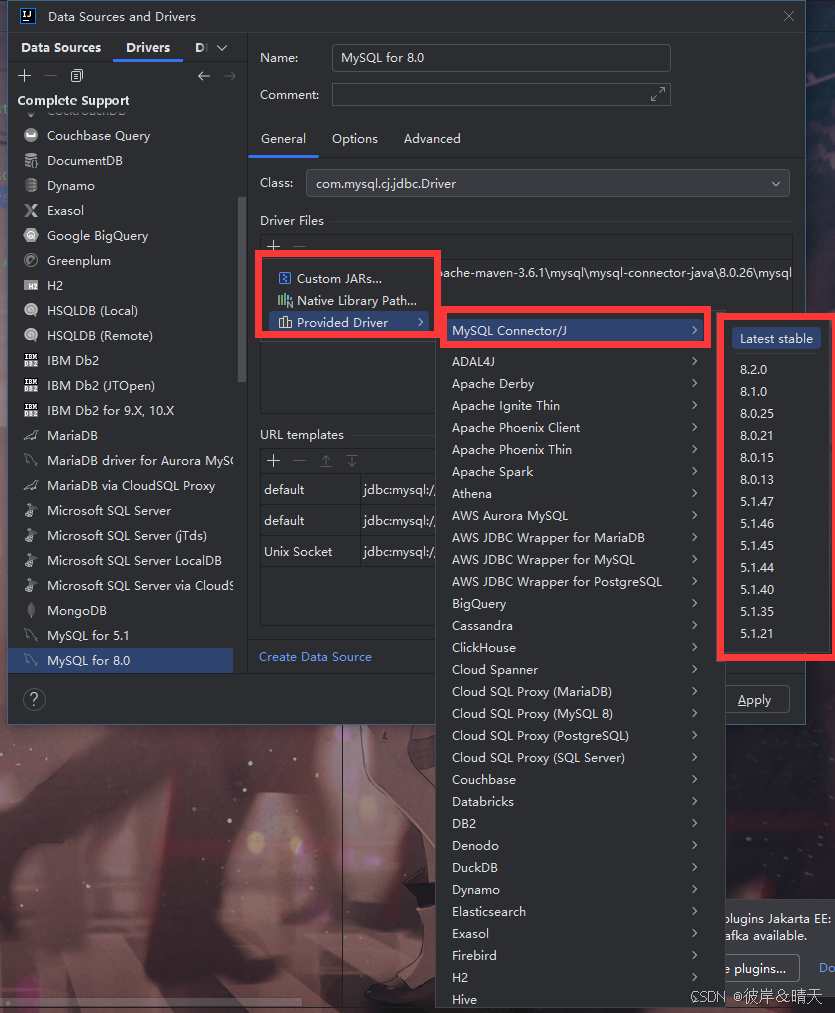
Task: Add a new URL template
Action: click(x=273, y=461)
